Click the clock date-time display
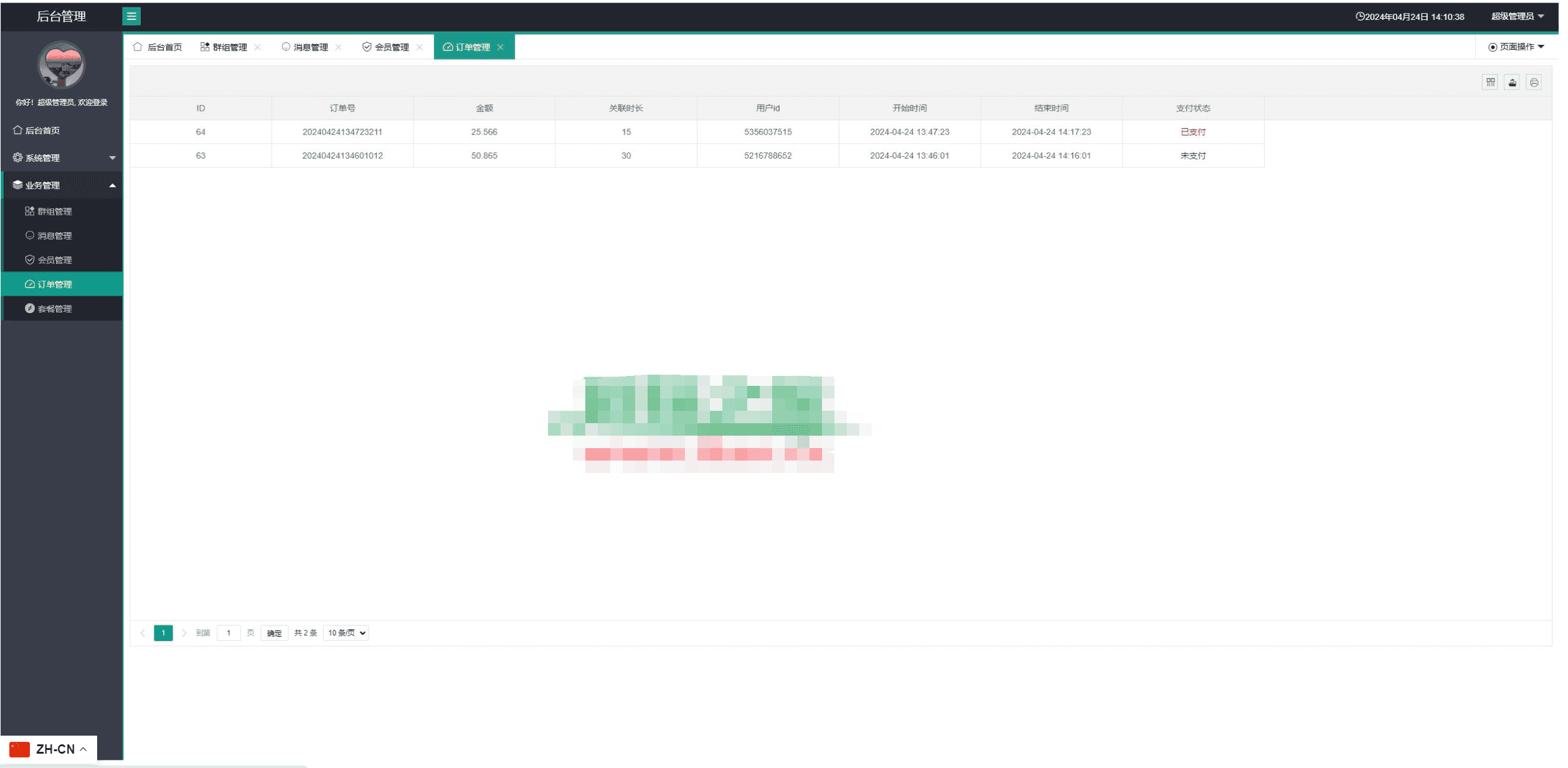 1410,17
